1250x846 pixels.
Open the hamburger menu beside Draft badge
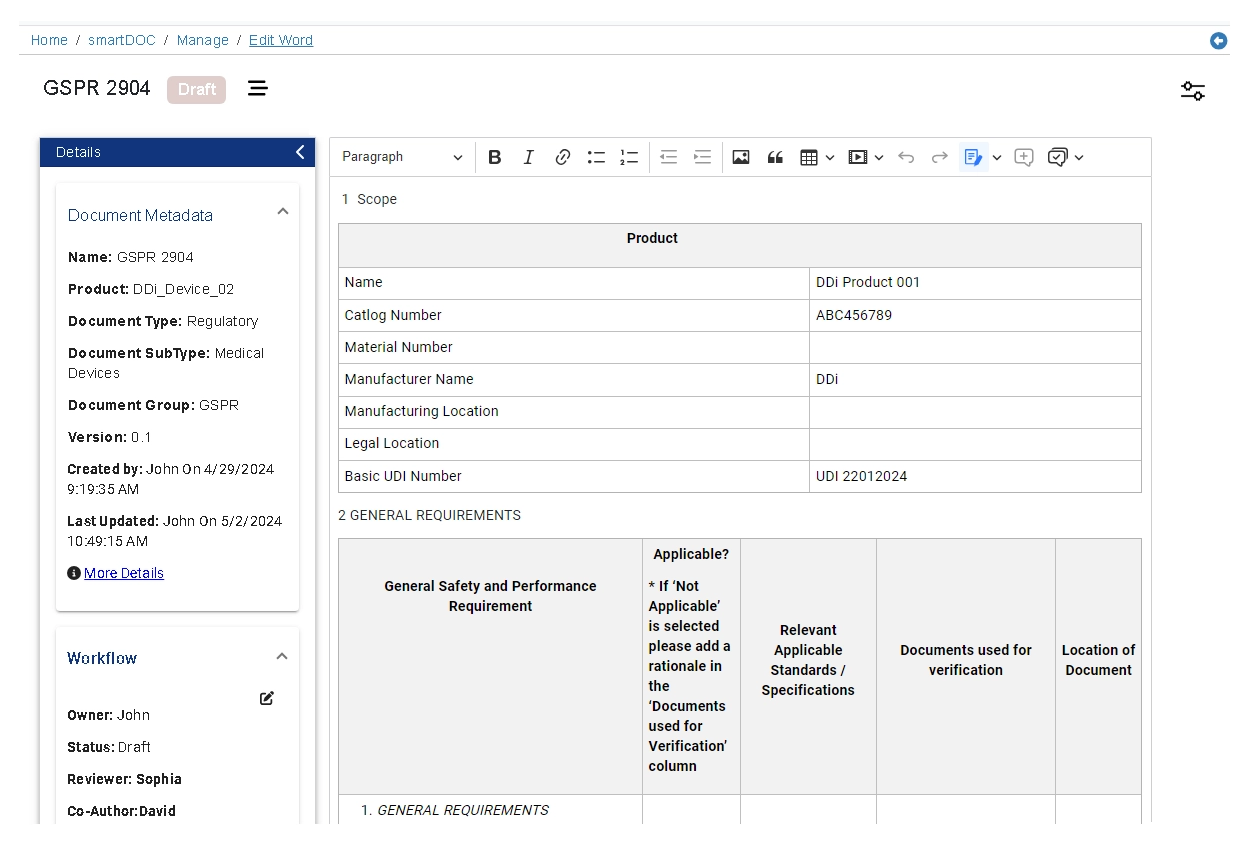coord(258,89)
